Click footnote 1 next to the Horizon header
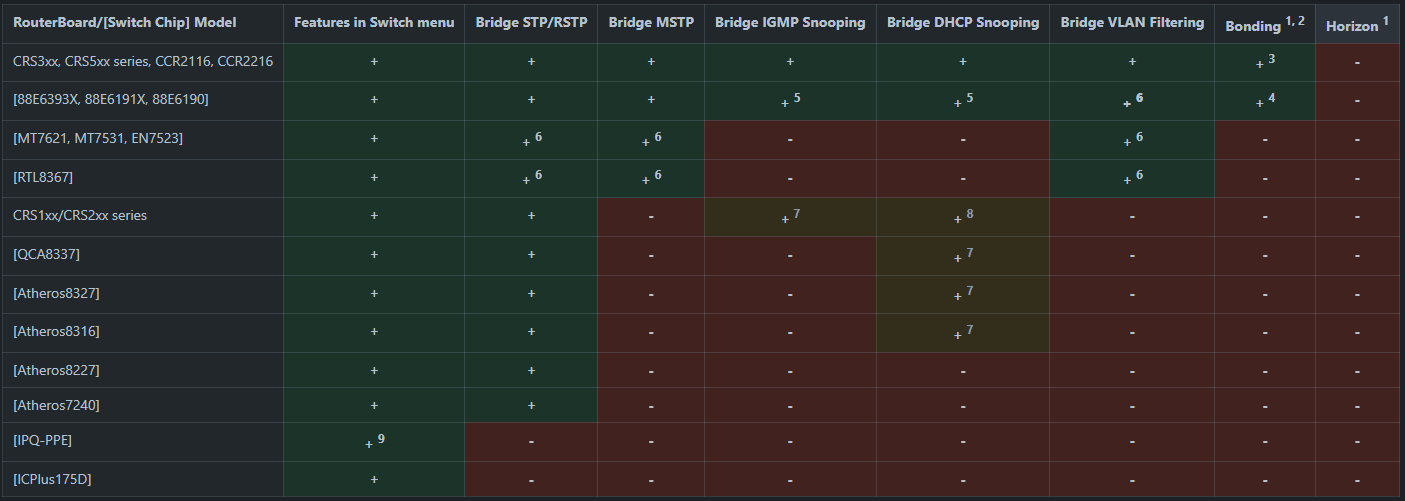The width and height of the screenshot is (1405, 501). pos(1385,21)
